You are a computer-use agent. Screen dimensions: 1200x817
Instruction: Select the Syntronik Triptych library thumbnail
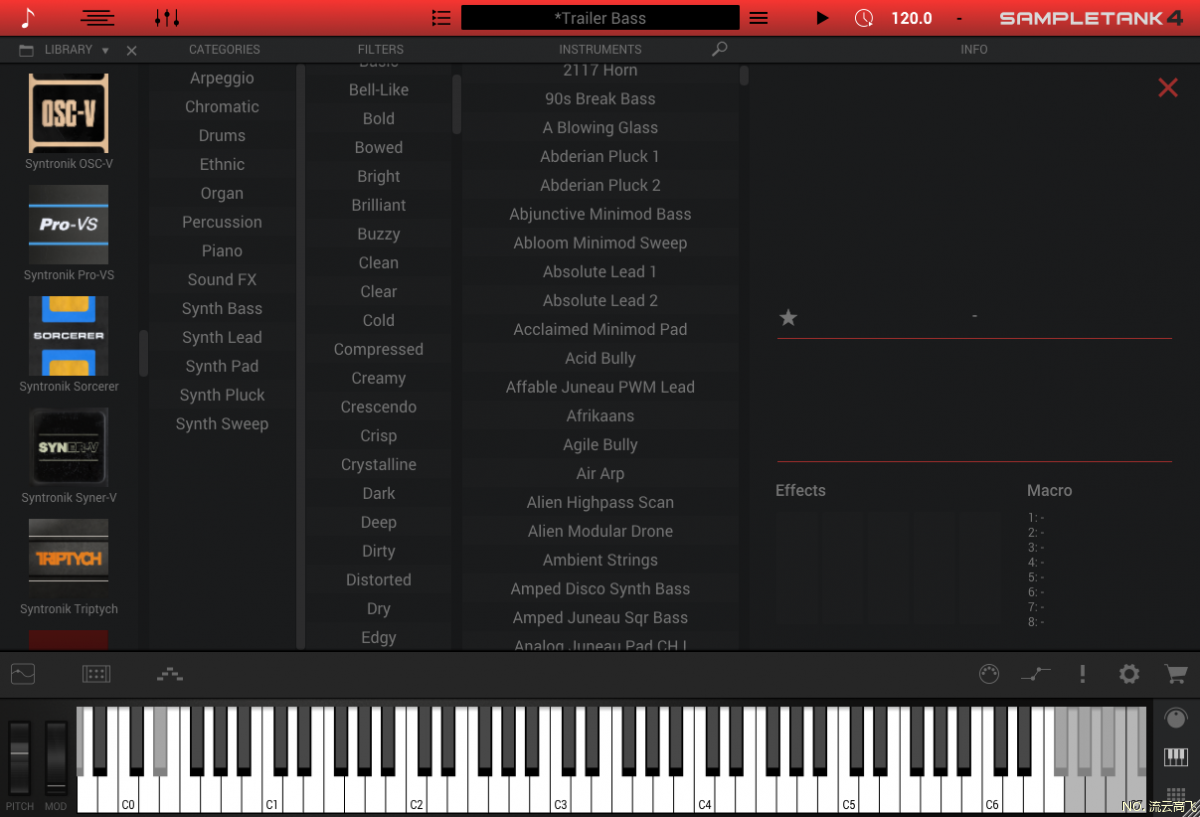pos(69,559)
